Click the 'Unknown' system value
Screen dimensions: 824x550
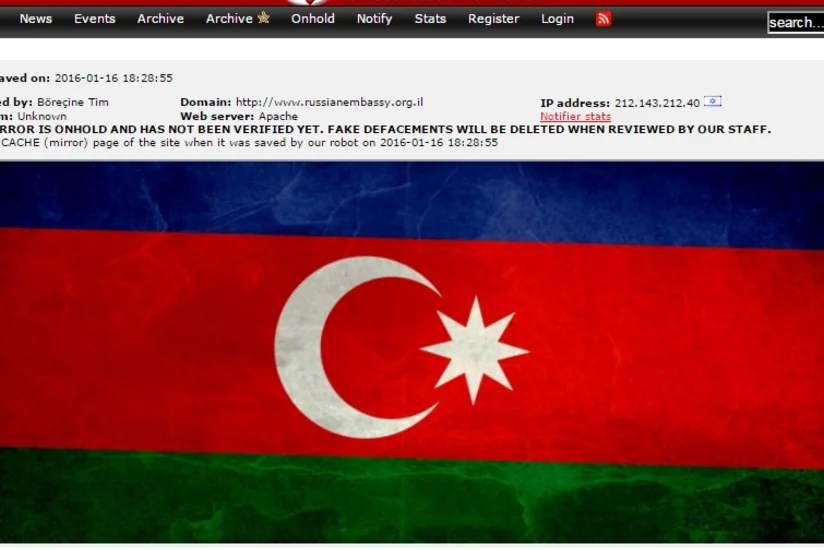click(x=42, y=116)
